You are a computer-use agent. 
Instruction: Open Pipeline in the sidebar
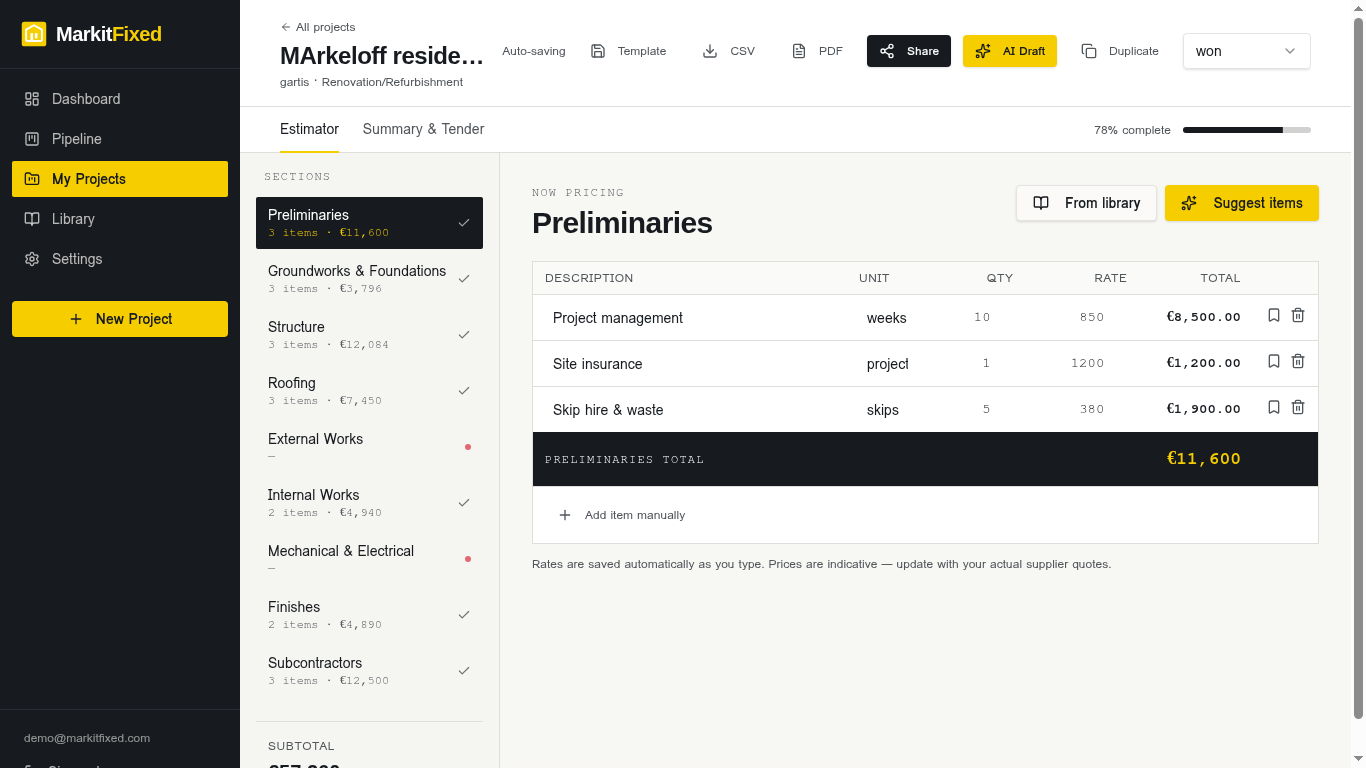(120, 139)
